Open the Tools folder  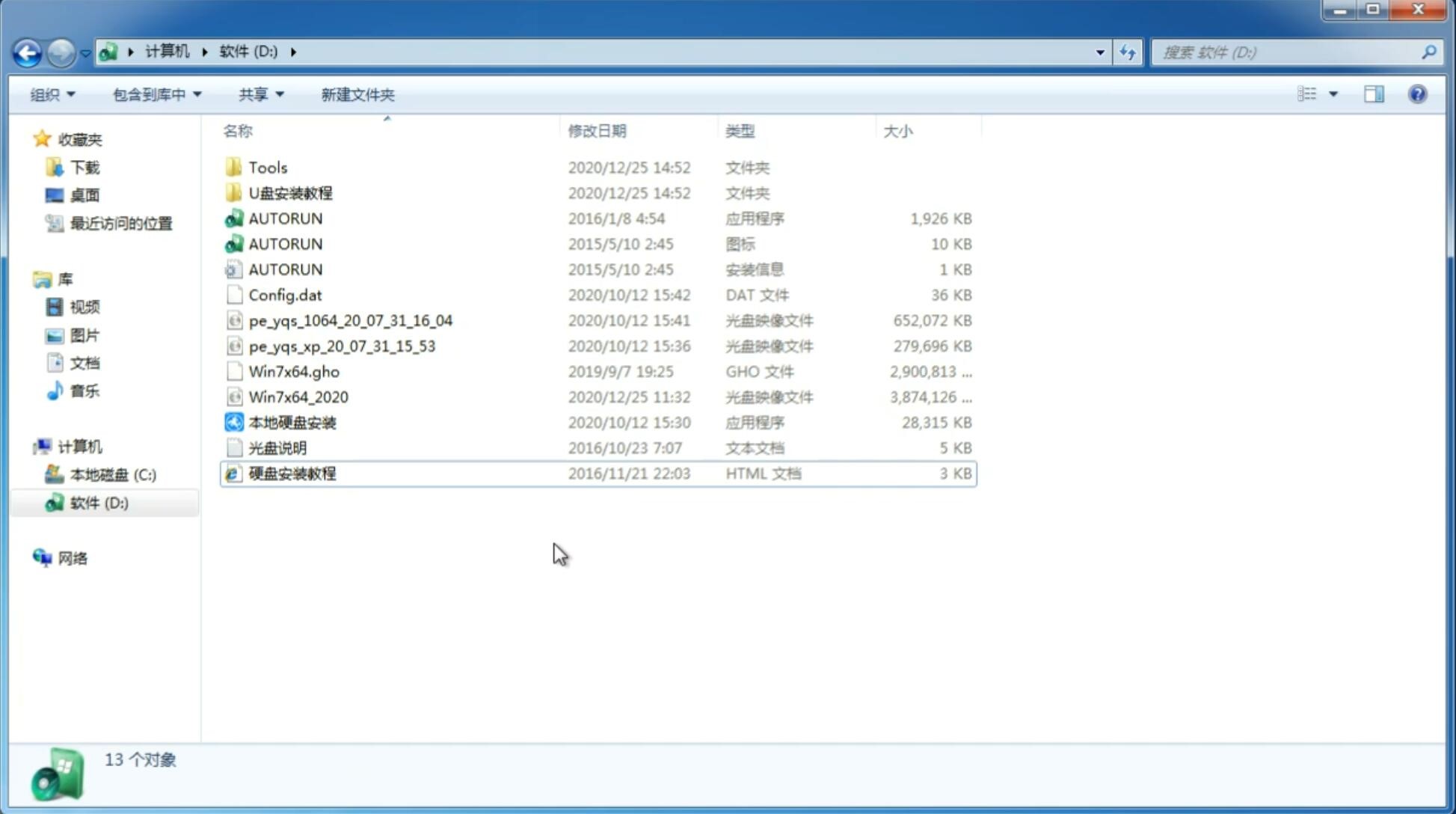point(267,167)
